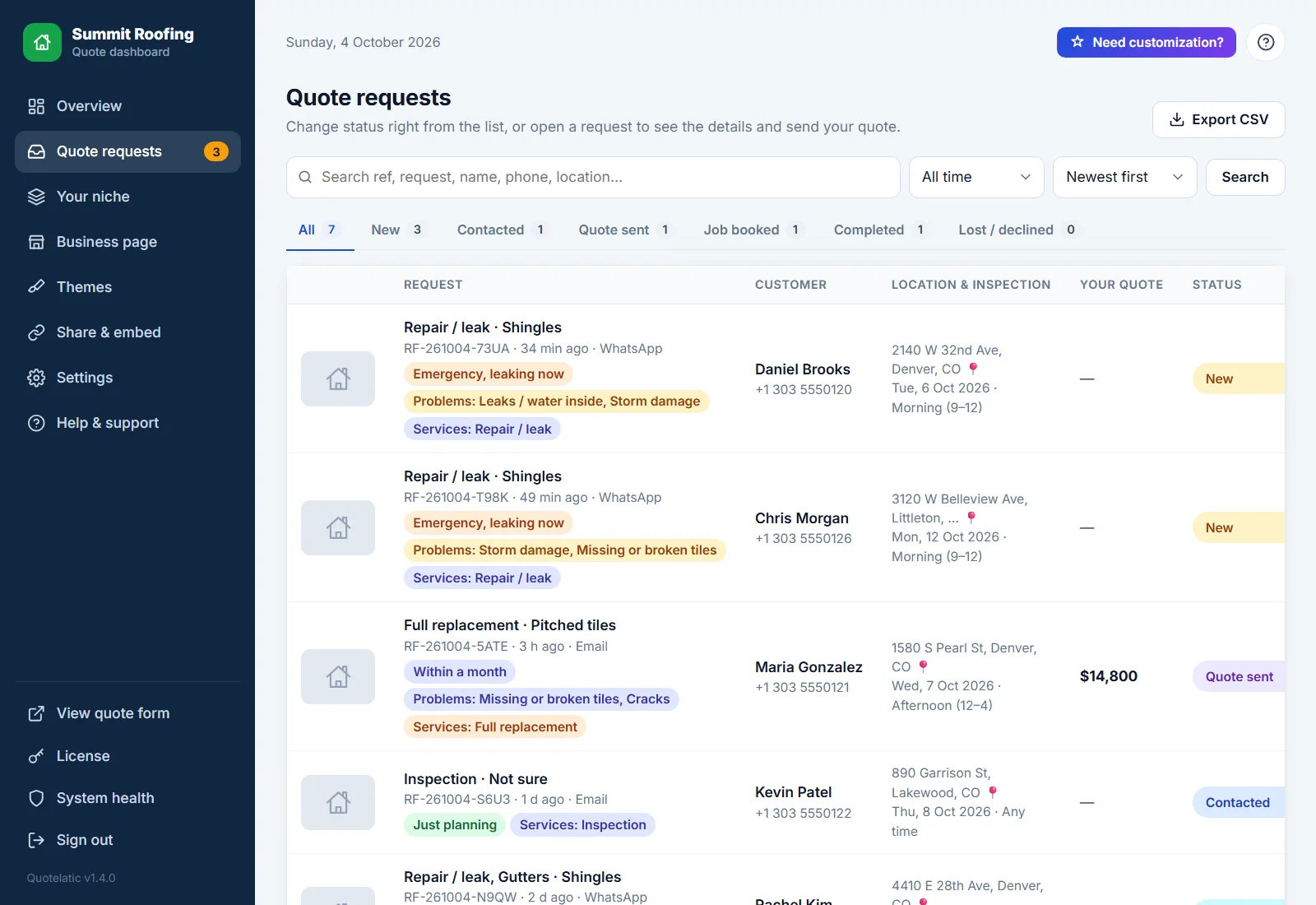
Task: Open Business page in the sidebar
Action: (x=127, y=242)
